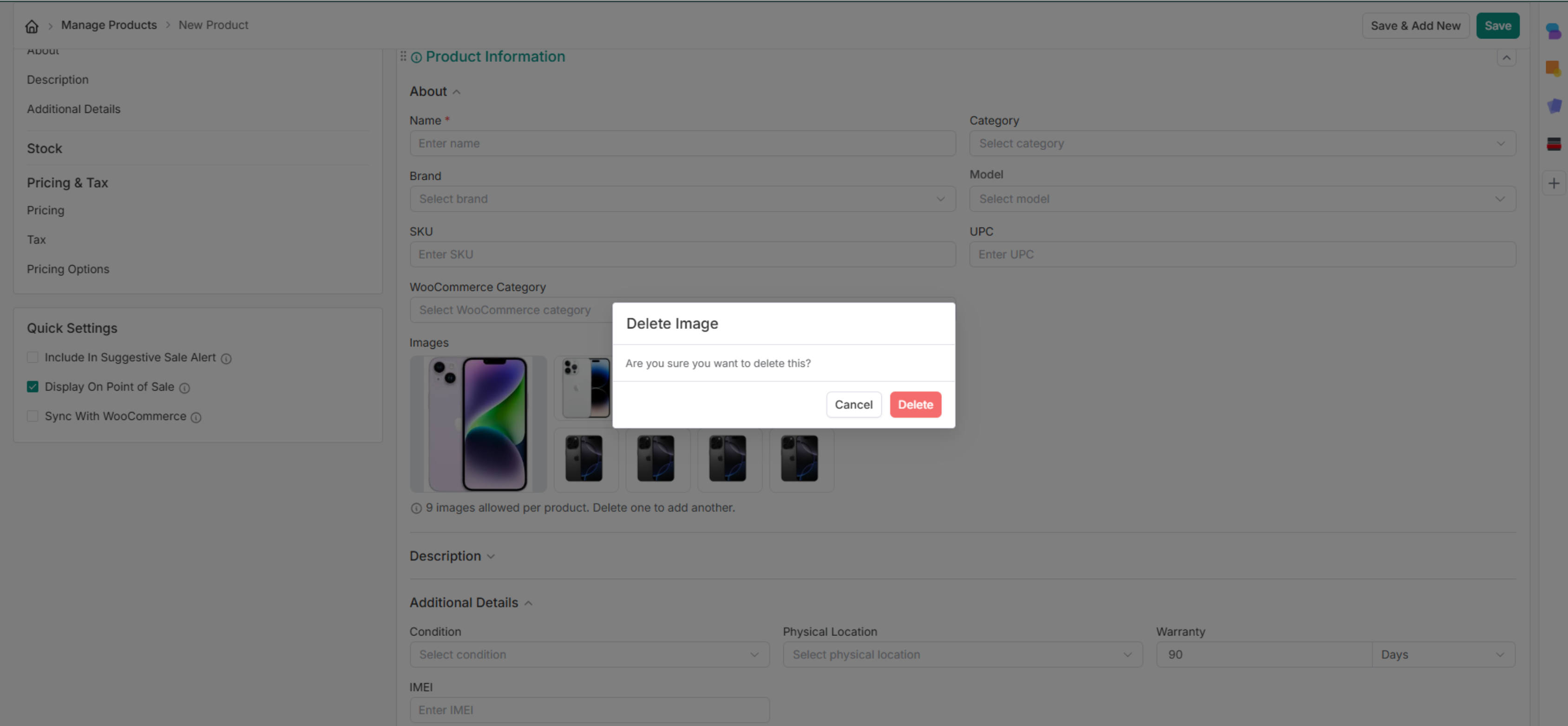Select Tax in the left navigation
The image size is (1568, 726).
[36, 240]
